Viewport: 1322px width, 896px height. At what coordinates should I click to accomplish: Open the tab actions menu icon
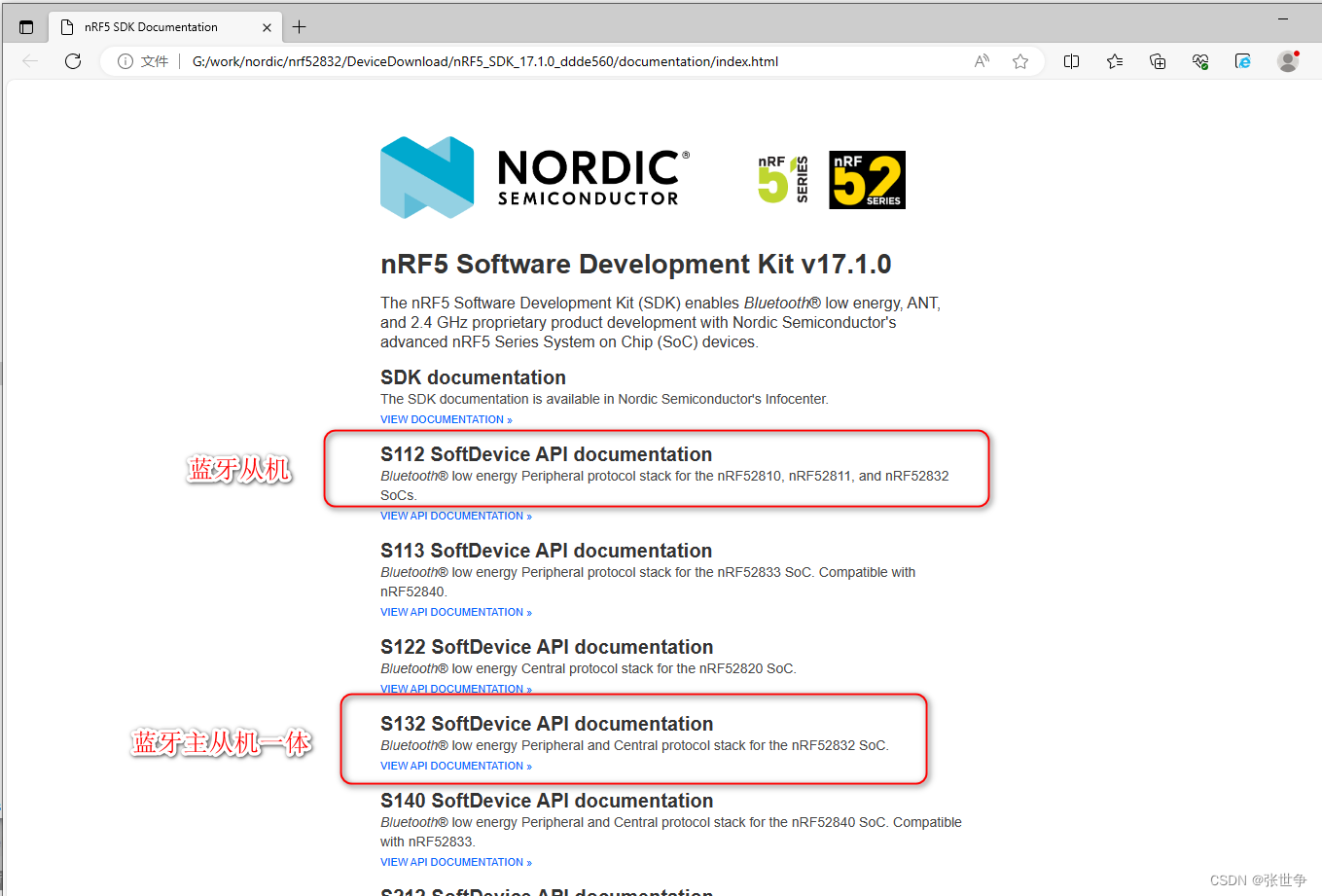(x=26, y=27)
